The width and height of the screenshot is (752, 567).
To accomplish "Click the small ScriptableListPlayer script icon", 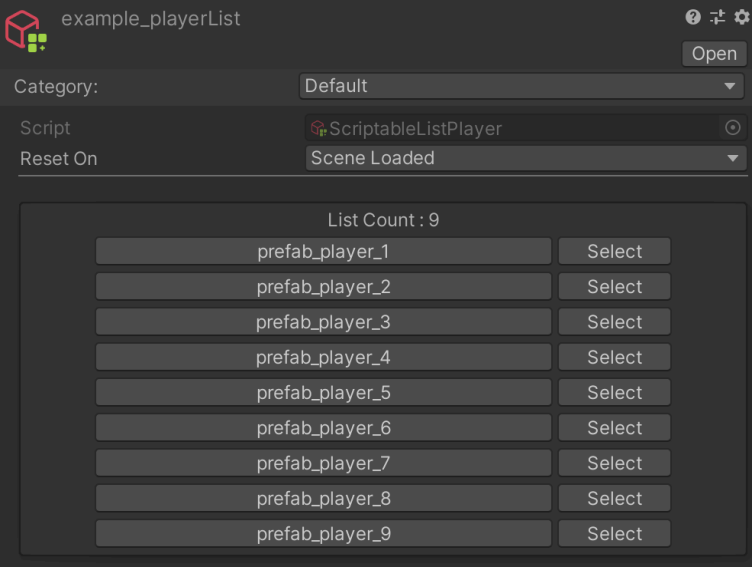I will [318, 128].
